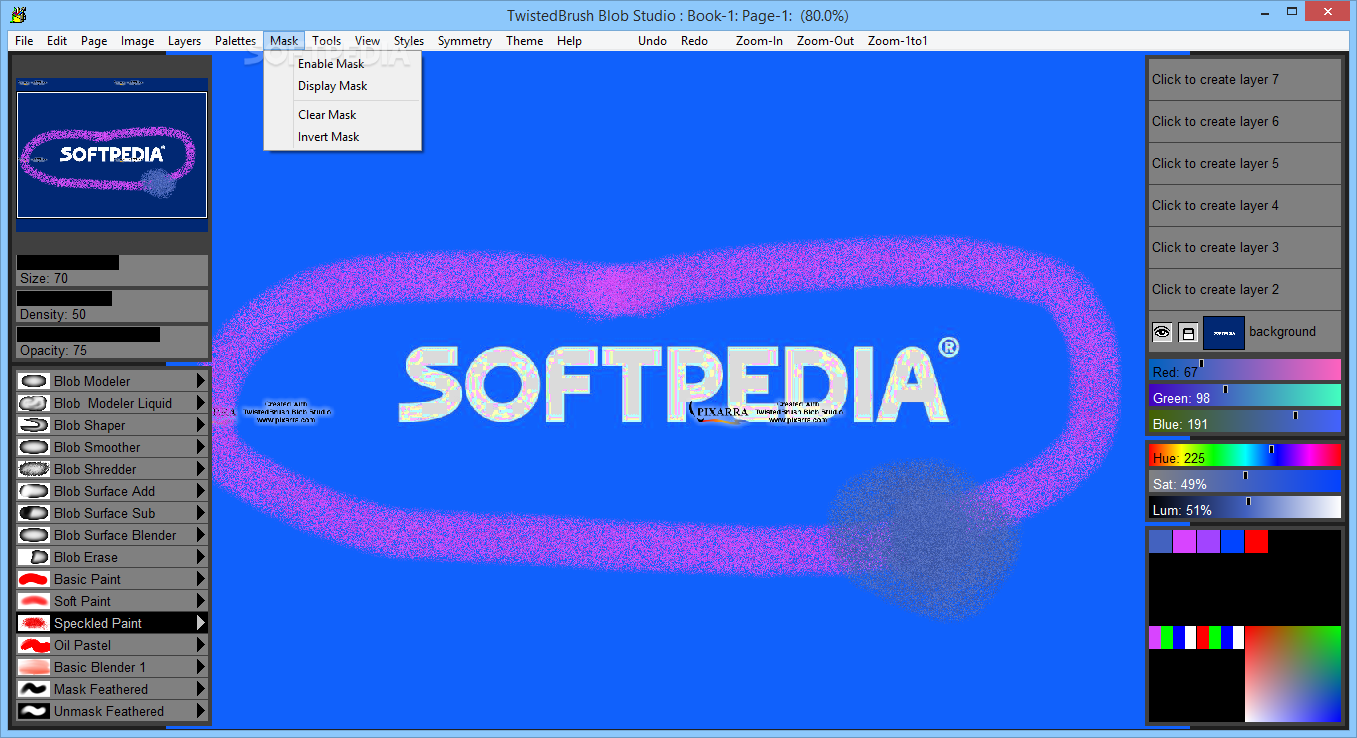Open the Styles menu
This screenshot has width=1357, height=738.
coord(409,41)
